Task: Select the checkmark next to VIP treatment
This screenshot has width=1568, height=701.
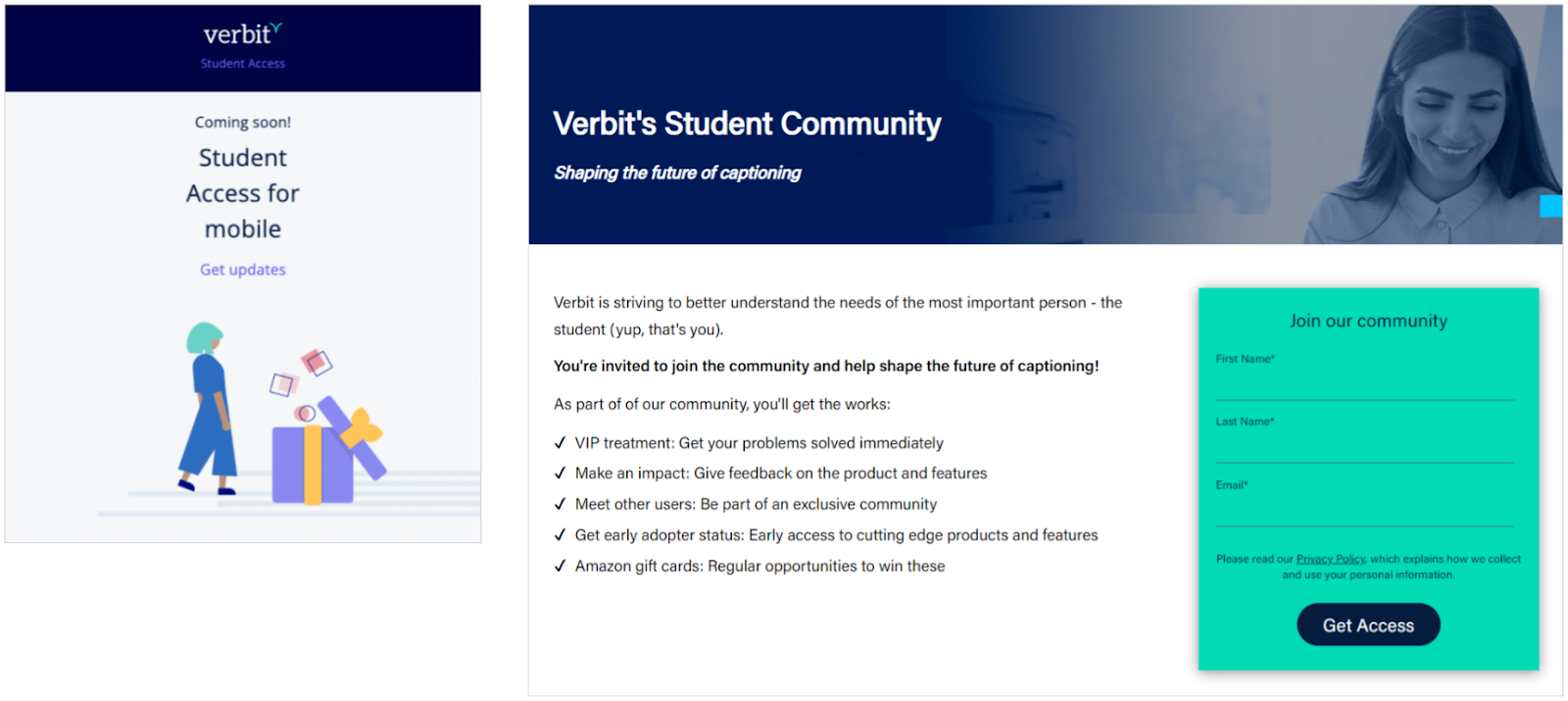Action: click(560, 442)
